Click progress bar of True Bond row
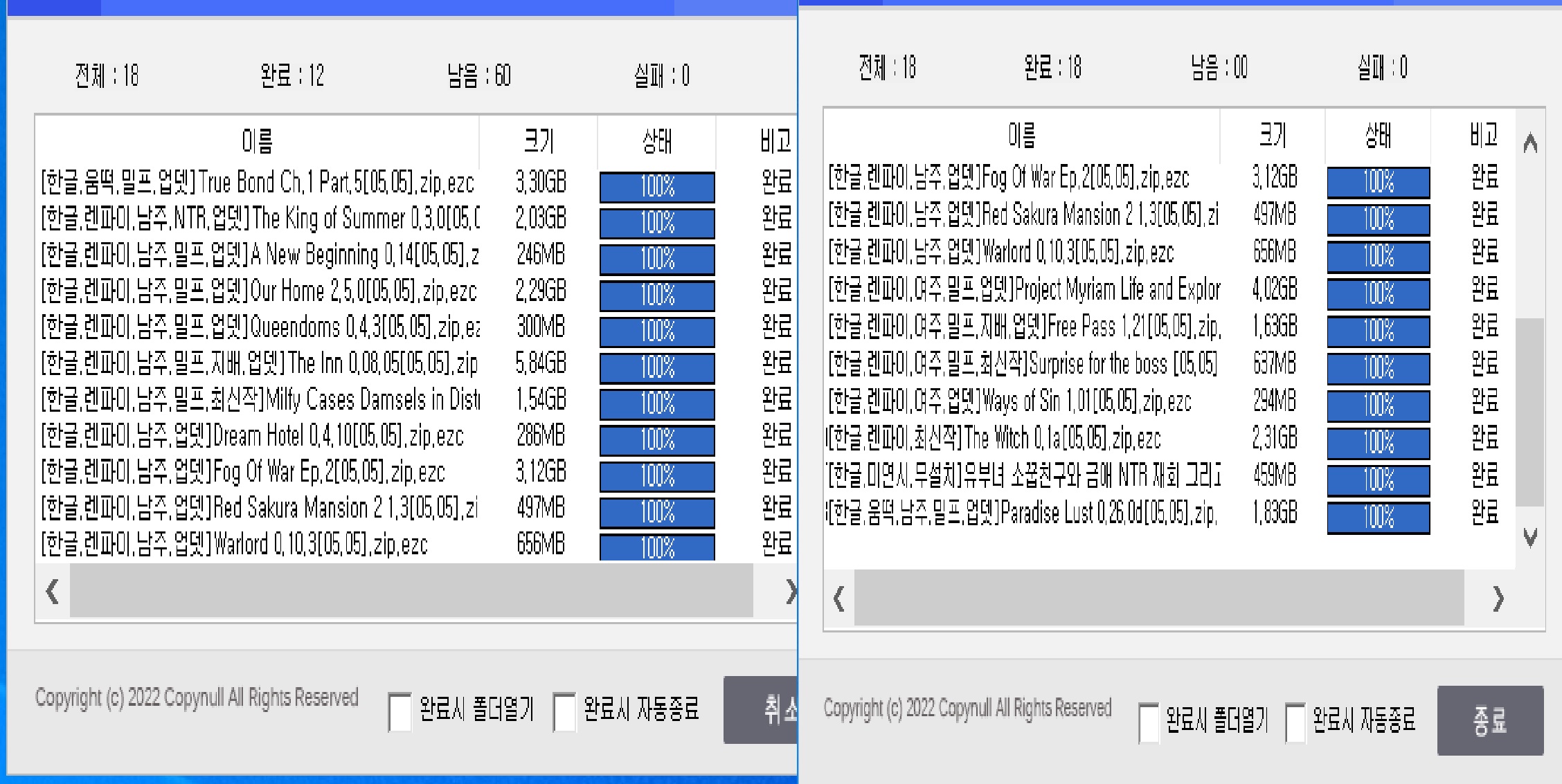 pyautogui.click(x=656, y=187)
